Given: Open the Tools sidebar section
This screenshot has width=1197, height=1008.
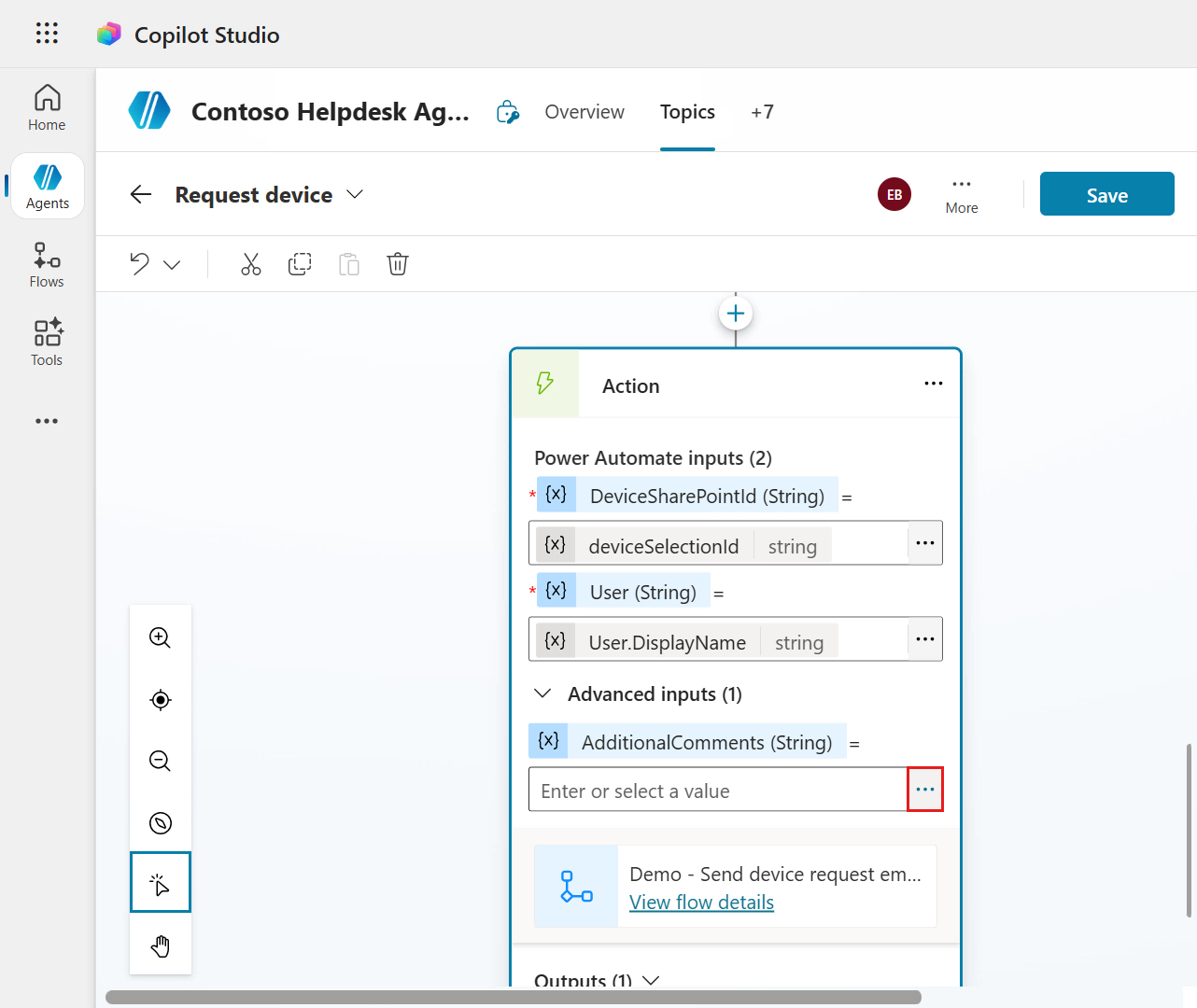Looking at the screenshot, I should [x=47, y=343].
